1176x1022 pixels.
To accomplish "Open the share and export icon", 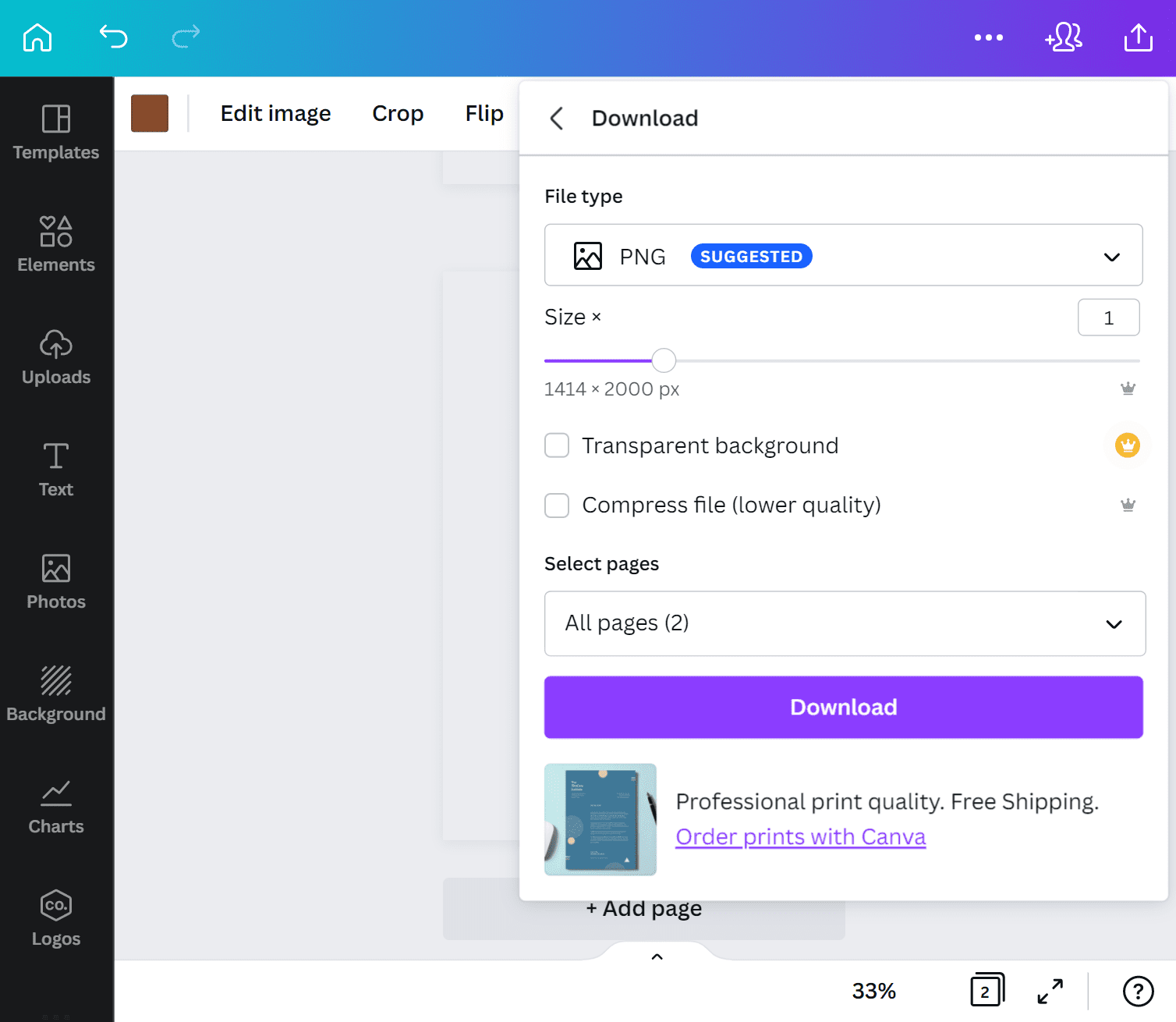I will pos(1138,37).
